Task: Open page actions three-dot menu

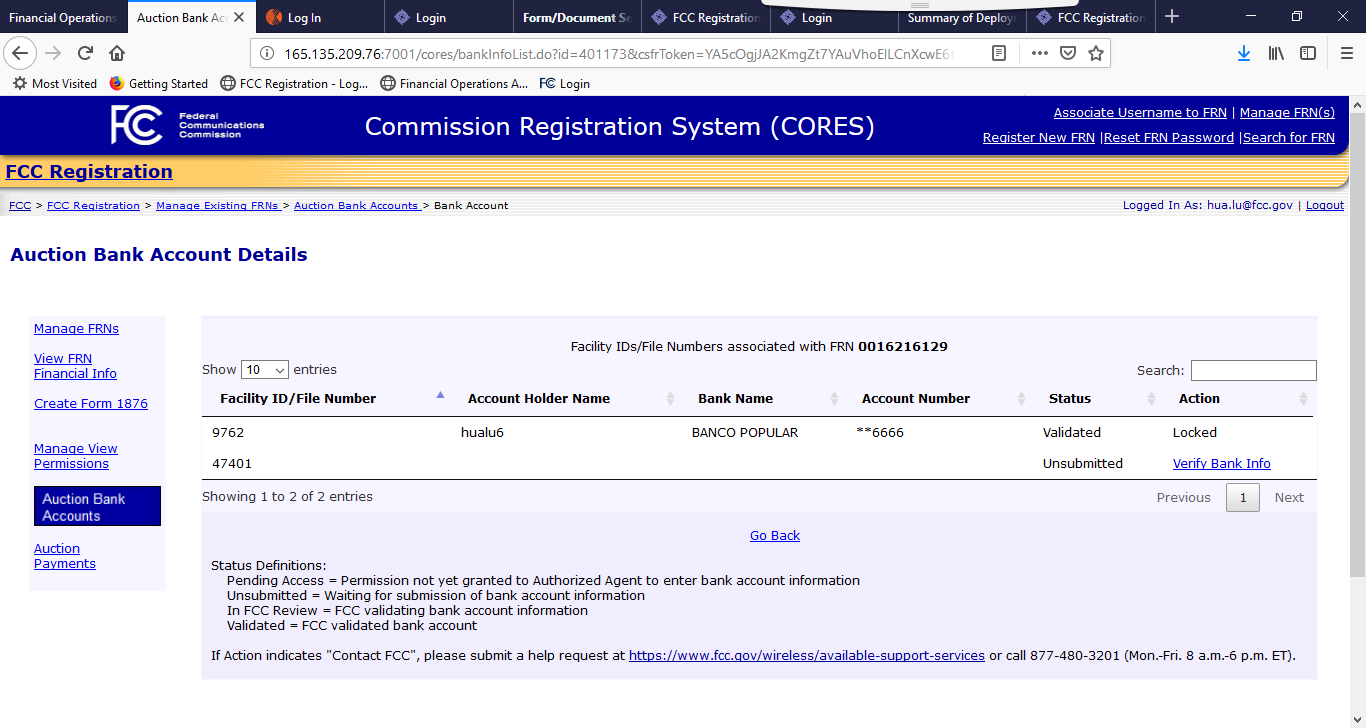Action: pos(1039,53)
